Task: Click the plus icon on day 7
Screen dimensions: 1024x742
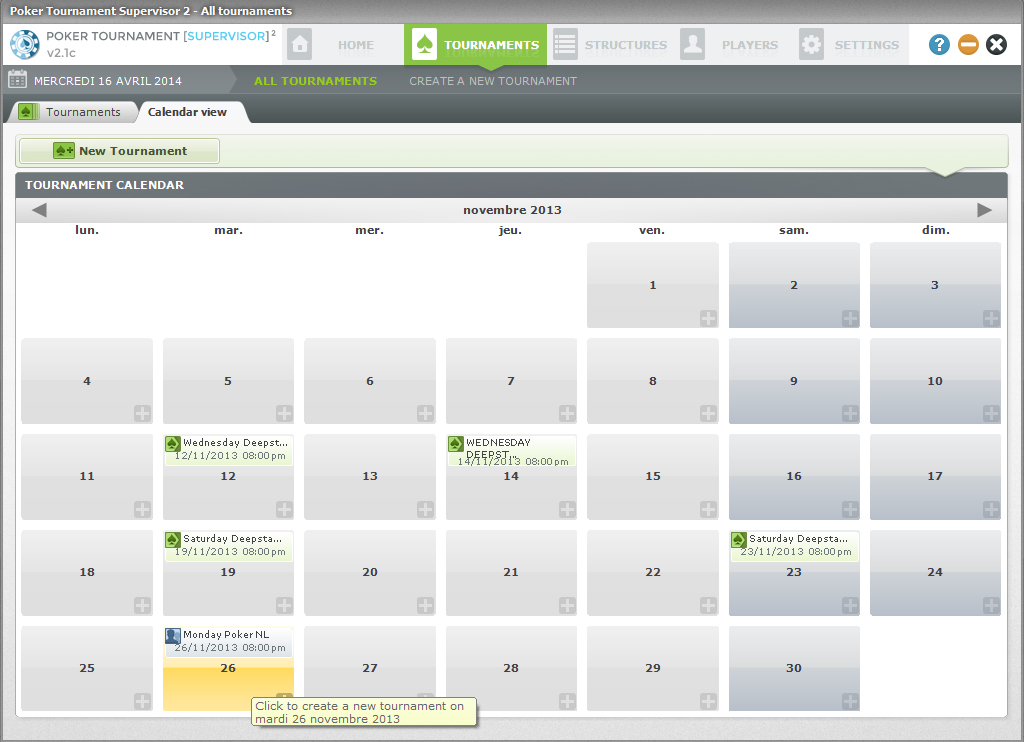Action: pyautogui.click(x=567, y=413)
